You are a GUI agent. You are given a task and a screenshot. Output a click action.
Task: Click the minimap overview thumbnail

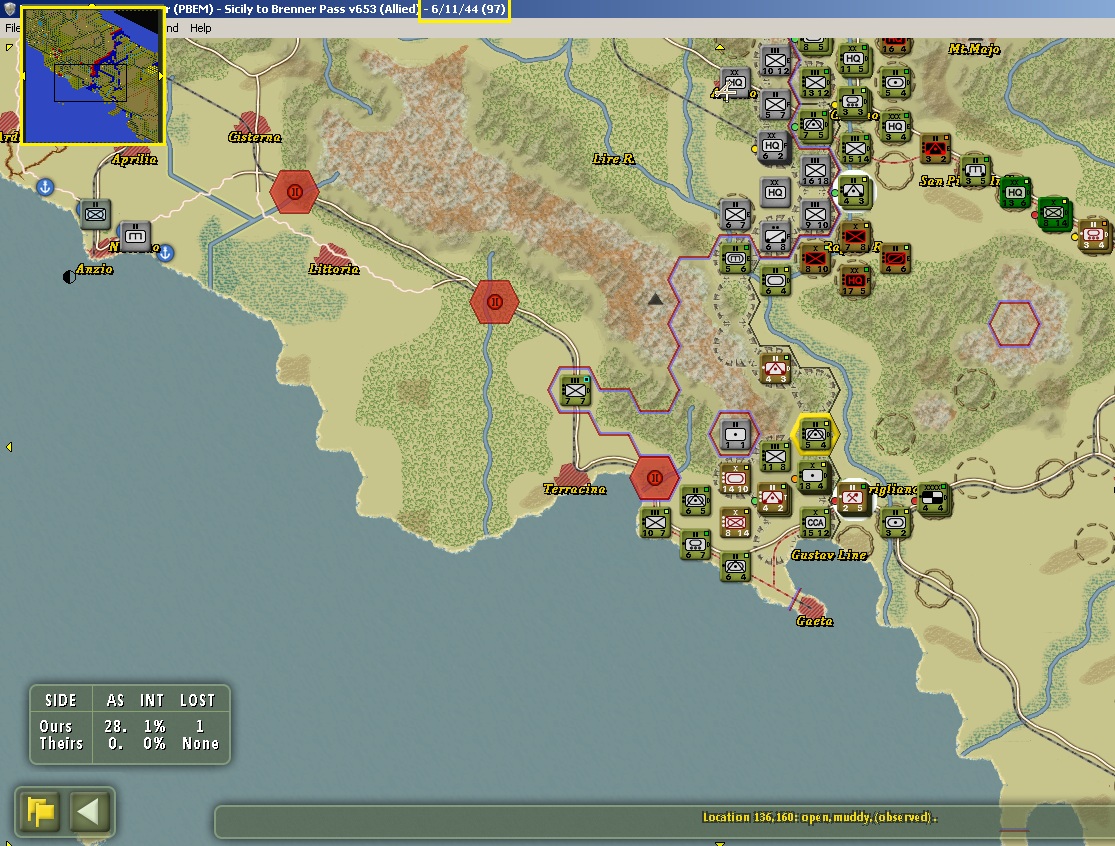pyautogui.click(x=93, y=75)
